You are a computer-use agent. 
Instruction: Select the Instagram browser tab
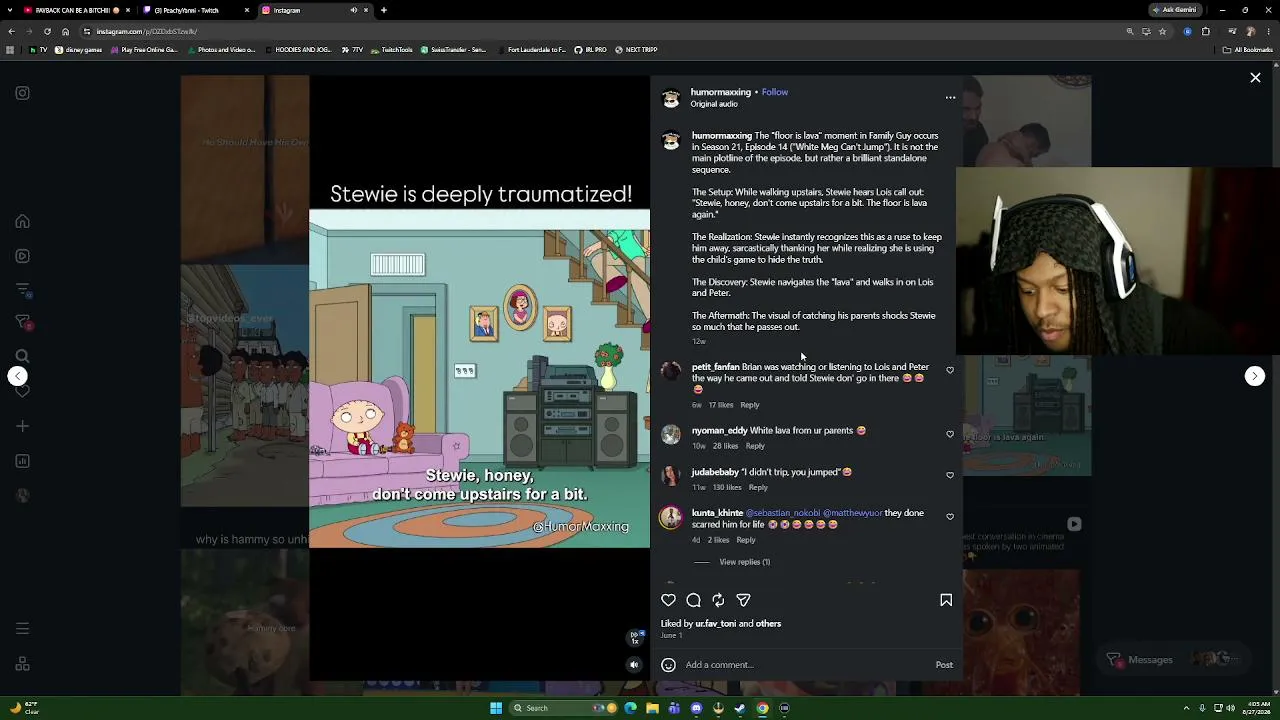coord(313,10)
